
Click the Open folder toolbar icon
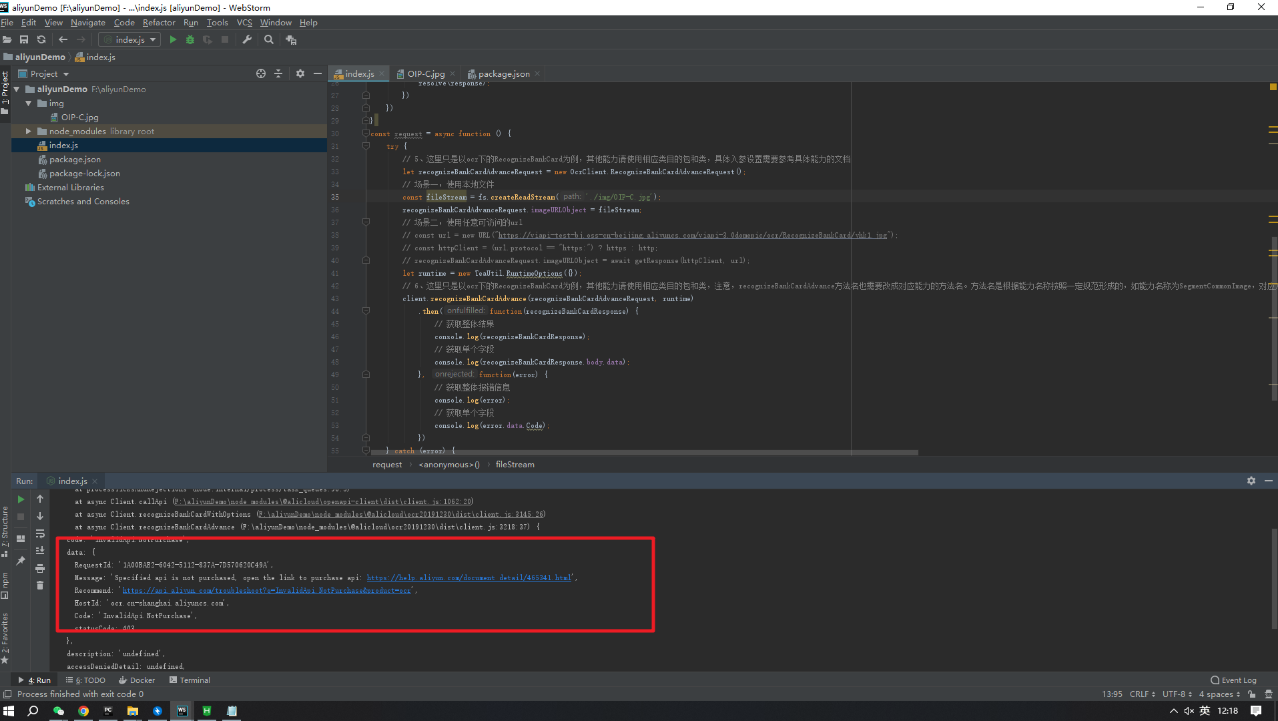point(7,40)
